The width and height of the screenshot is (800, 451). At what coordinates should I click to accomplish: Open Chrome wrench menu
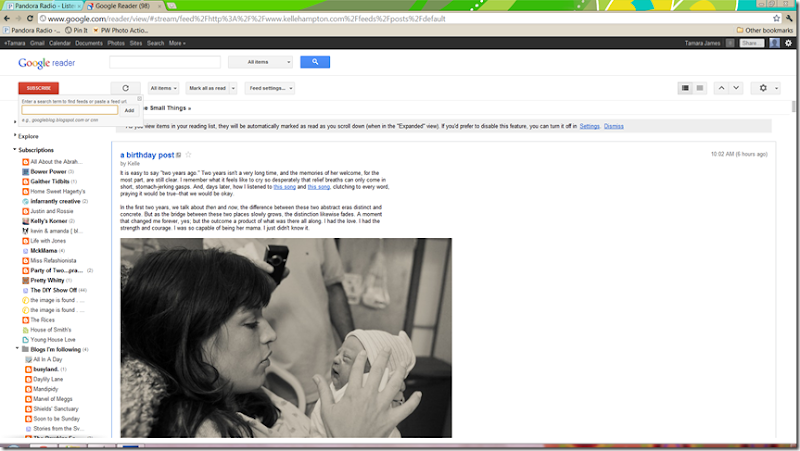789,18
